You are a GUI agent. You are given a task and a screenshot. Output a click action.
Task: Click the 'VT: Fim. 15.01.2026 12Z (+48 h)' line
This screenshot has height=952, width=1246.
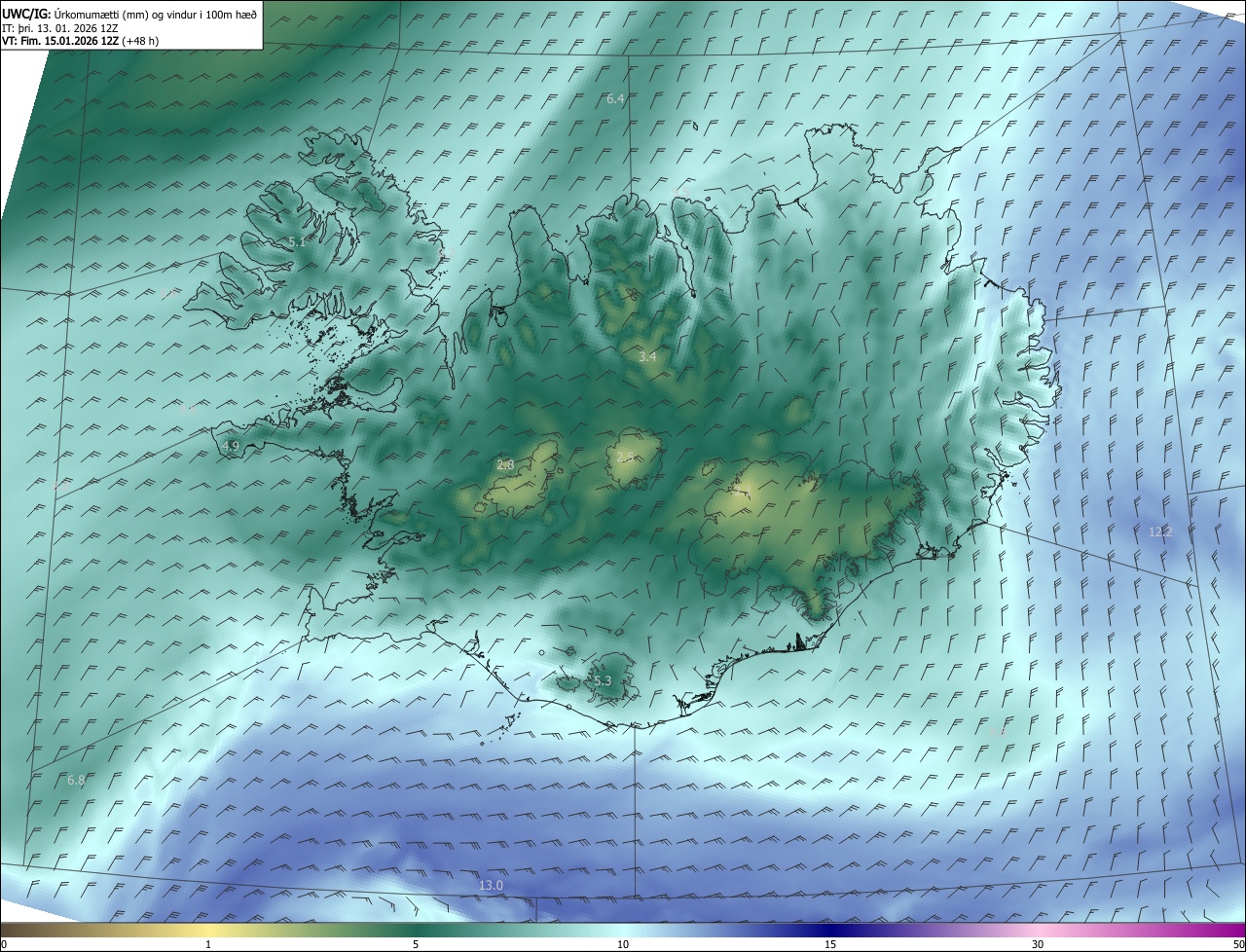(80, 41)
